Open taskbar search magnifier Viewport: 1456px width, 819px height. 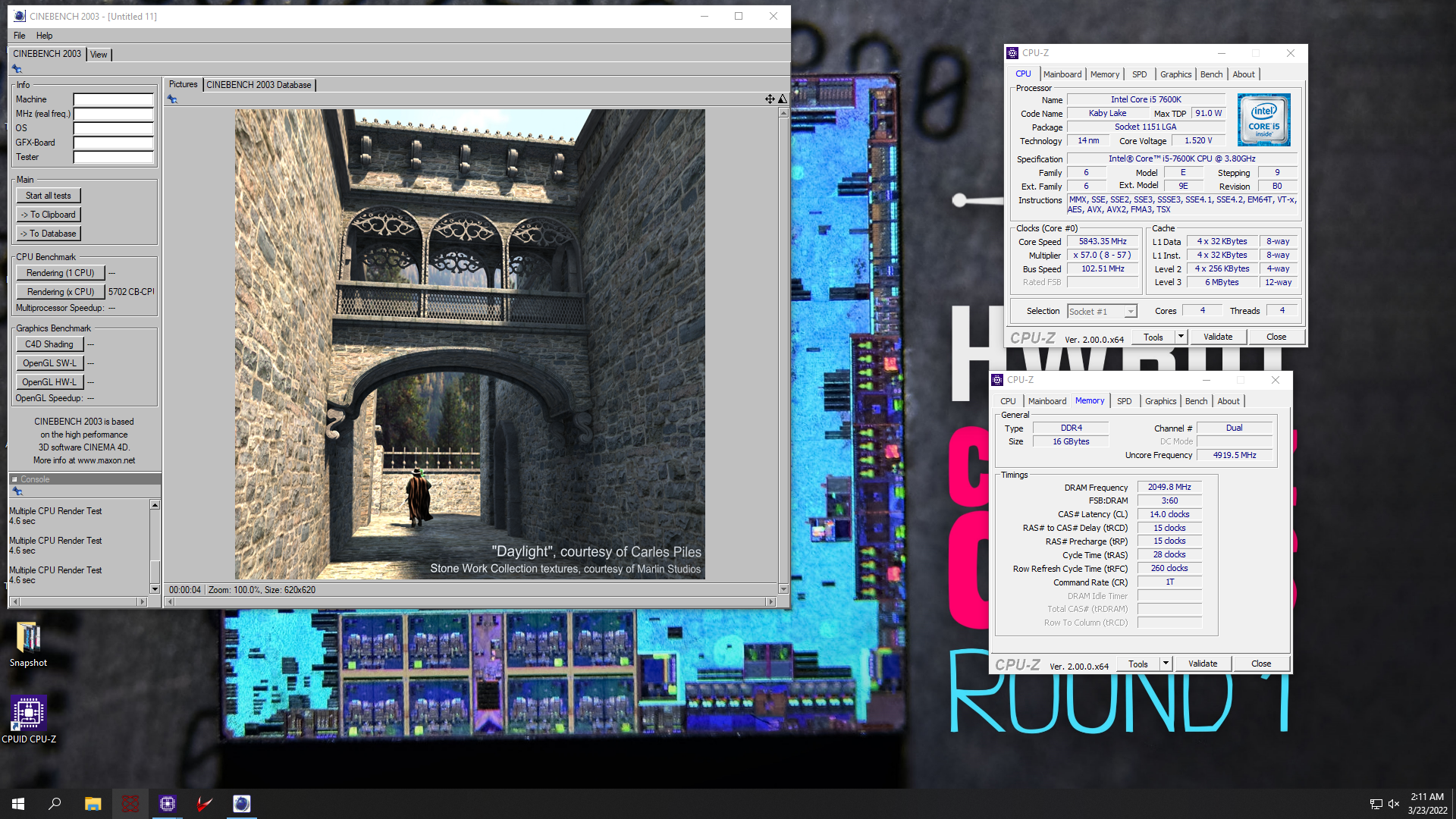55,804
